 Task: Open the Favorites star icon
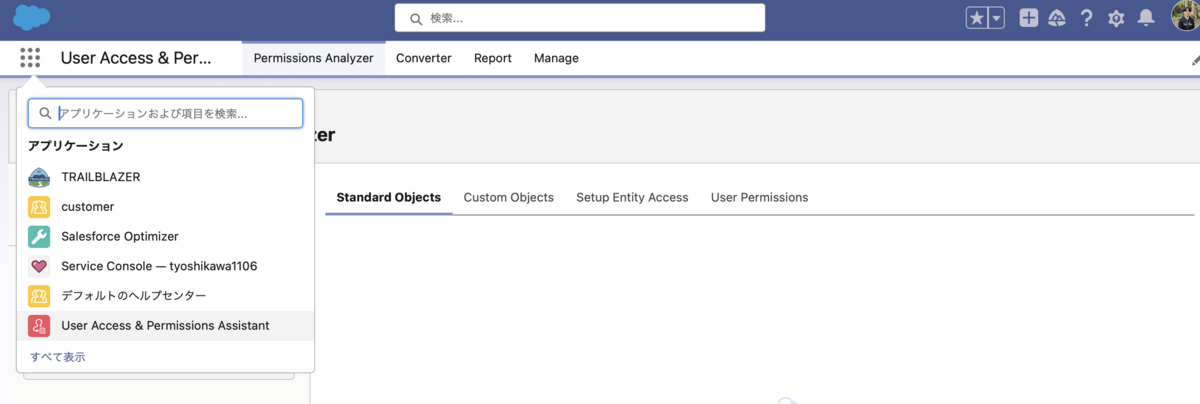coord(977,18)
